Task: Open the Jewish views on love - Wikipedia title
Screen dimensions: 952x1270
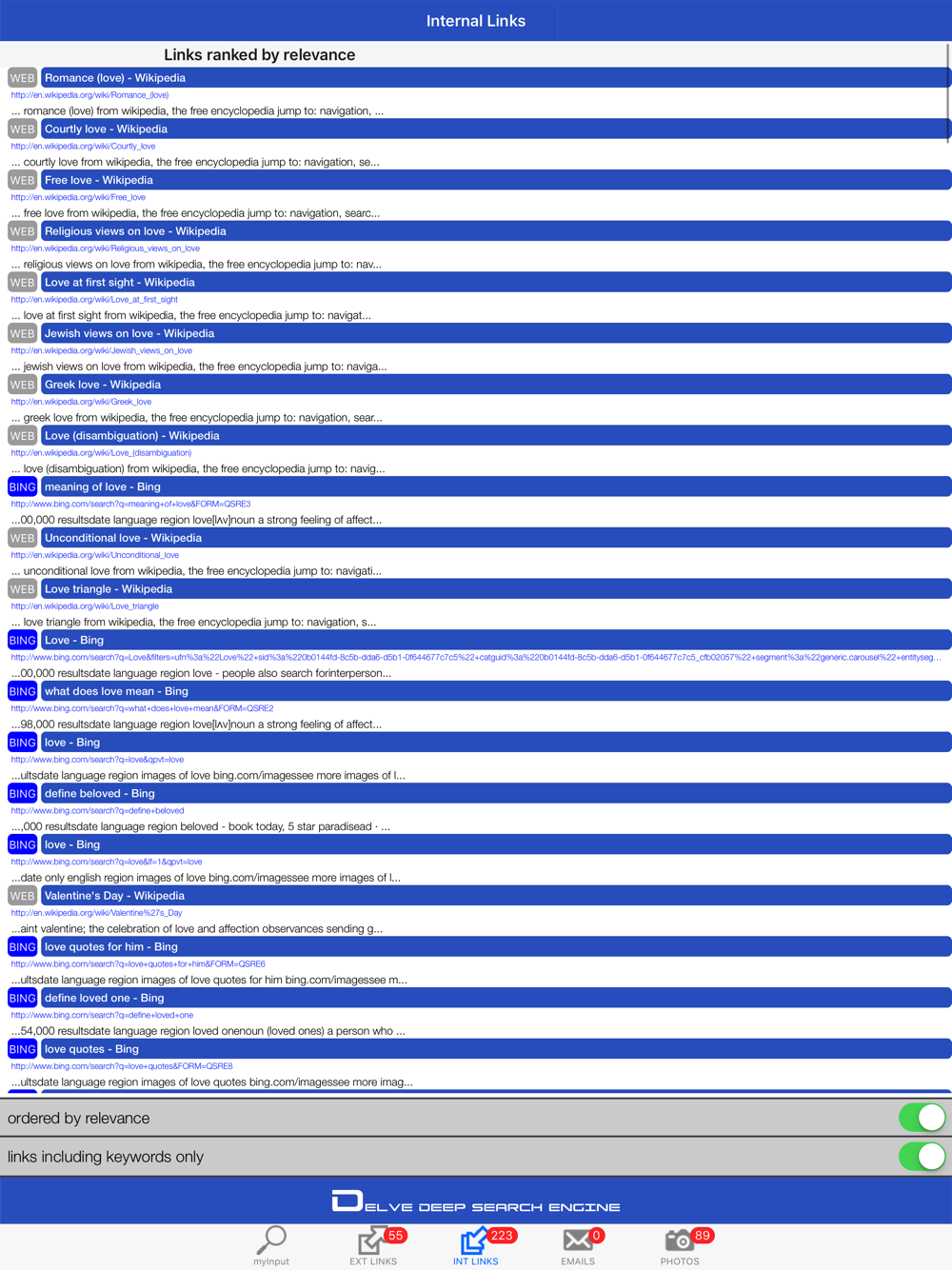Action: coord(496,333)
